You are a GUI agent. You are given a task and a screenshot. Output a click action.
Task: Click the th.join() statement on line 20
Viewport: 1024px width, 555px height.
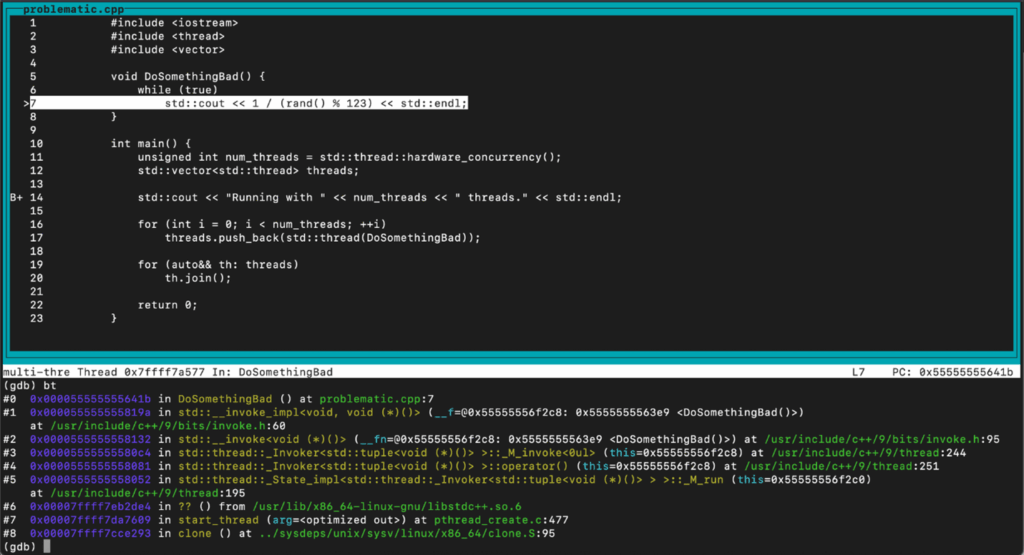click(x=198, y=278)
